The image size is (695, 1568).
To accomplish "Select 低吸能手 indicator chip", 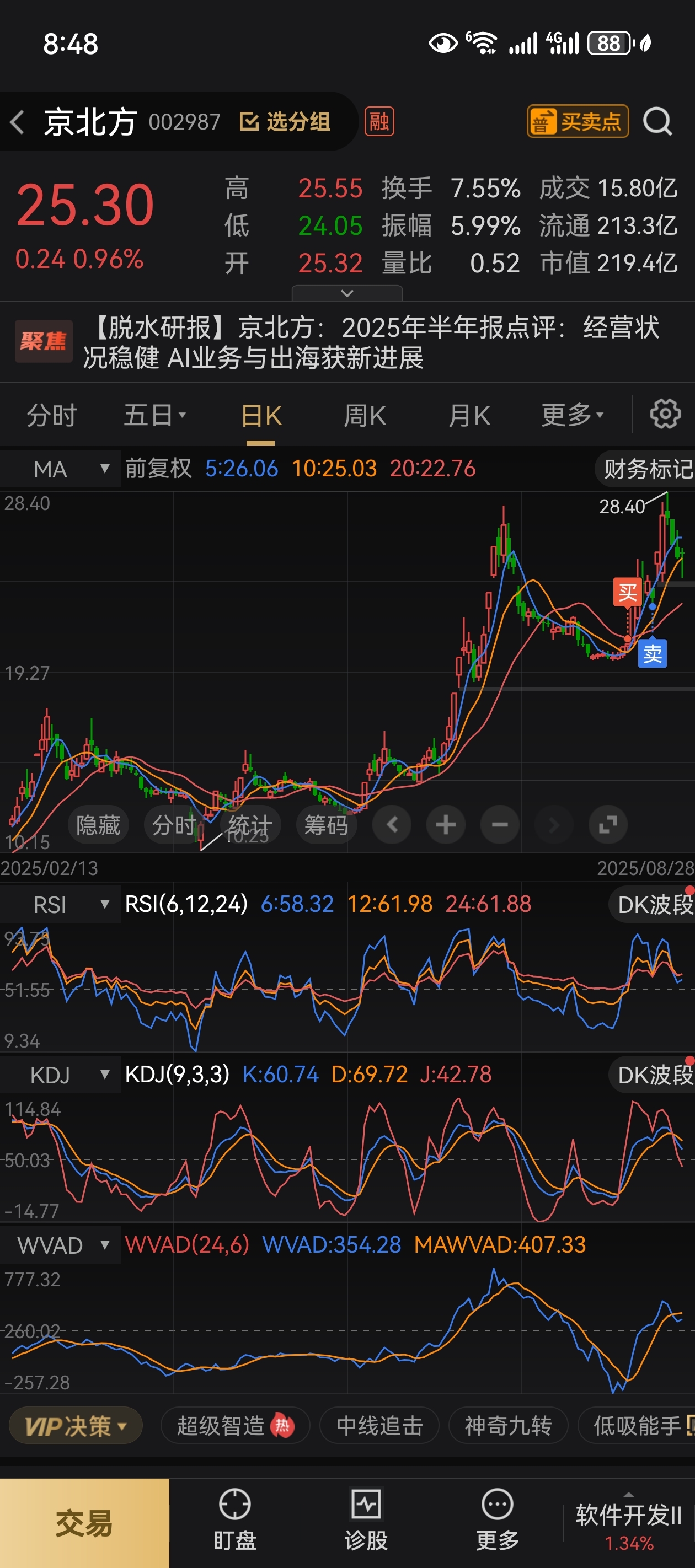I will (x=637, y=1426).
